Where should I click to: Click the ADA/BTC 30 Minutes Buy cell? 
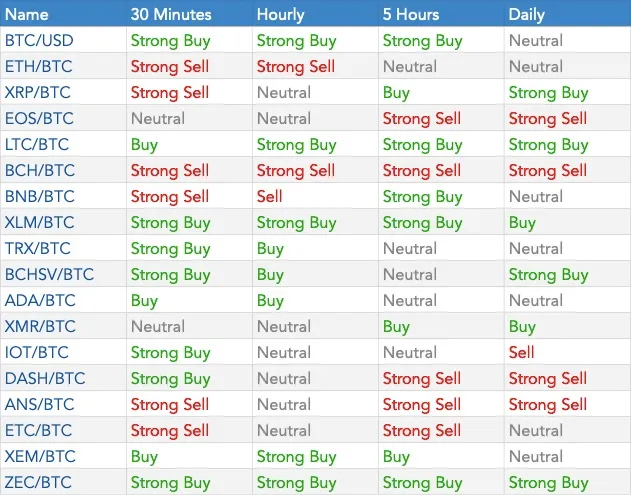144,301
